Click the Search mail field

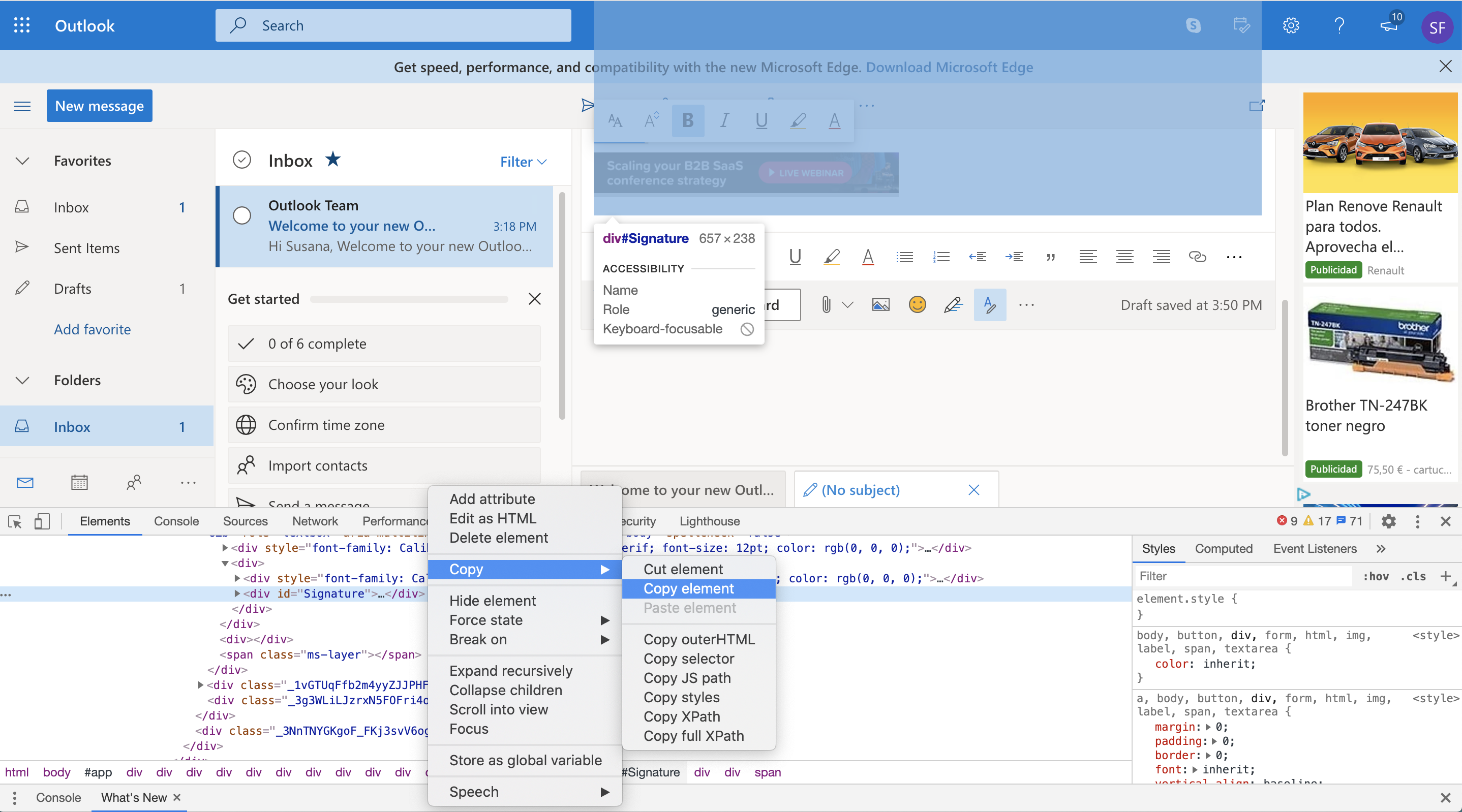393,25
